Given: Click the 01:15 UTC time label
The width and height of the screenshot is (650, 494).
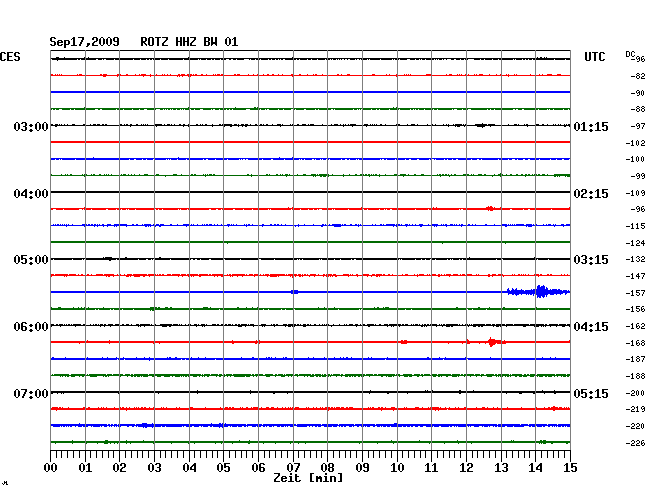Looking at the screenshot, I should click(x=591, y=126).
